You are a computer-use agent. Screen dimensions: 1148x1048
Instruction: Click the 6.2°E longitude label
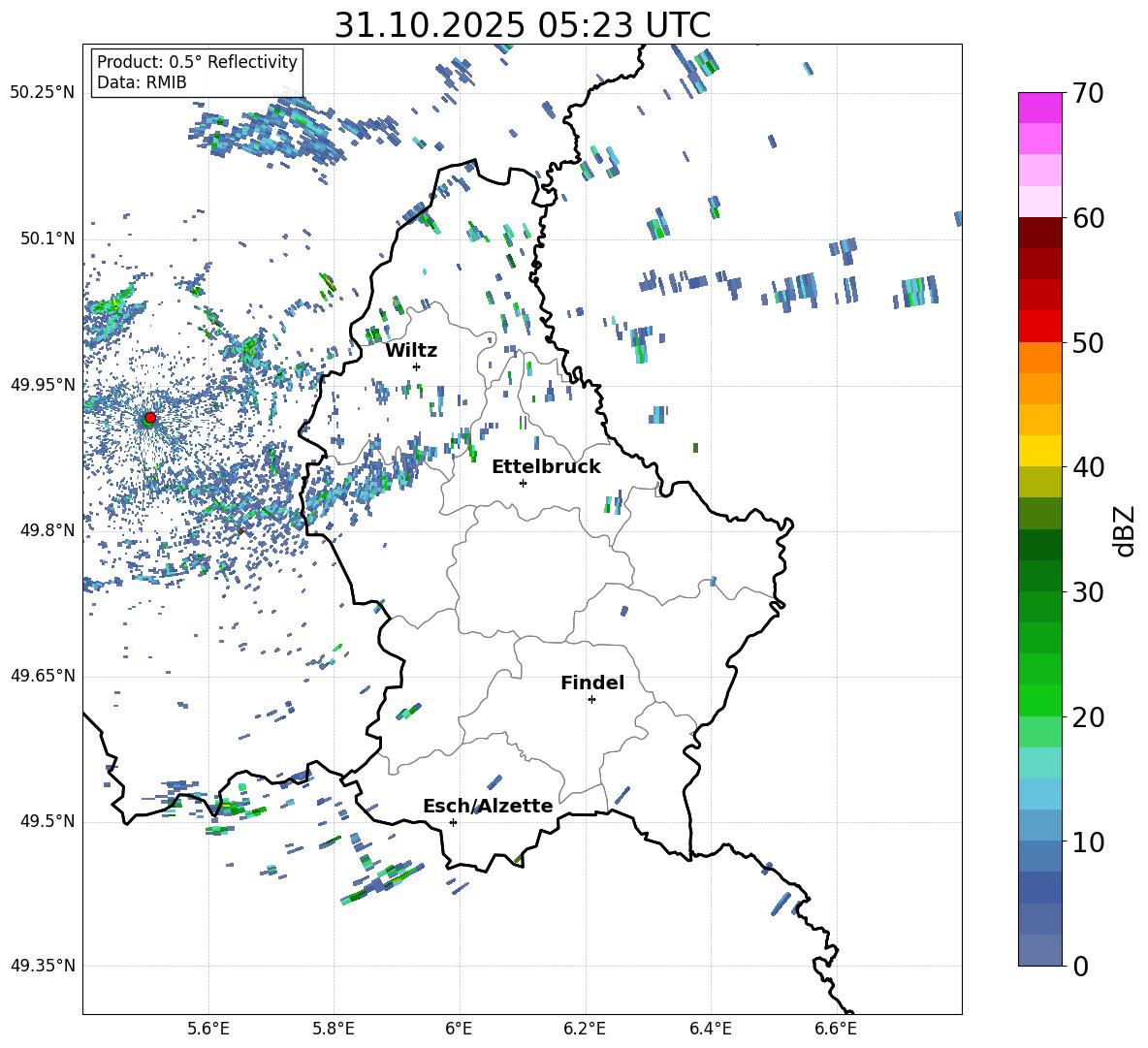click(x=585, y=1027)
